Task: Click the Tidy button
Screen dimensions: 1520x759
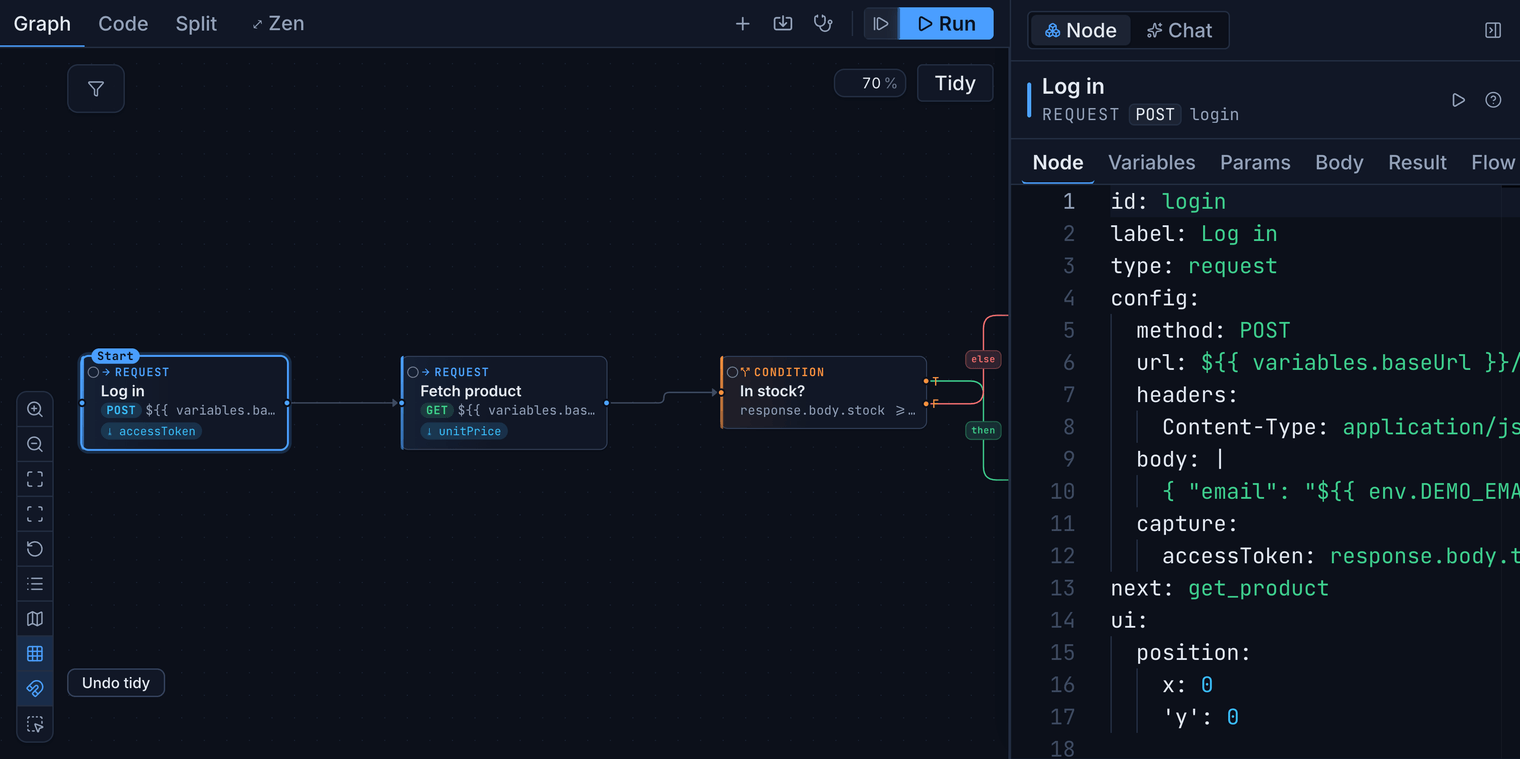Action: pos(955,83)
